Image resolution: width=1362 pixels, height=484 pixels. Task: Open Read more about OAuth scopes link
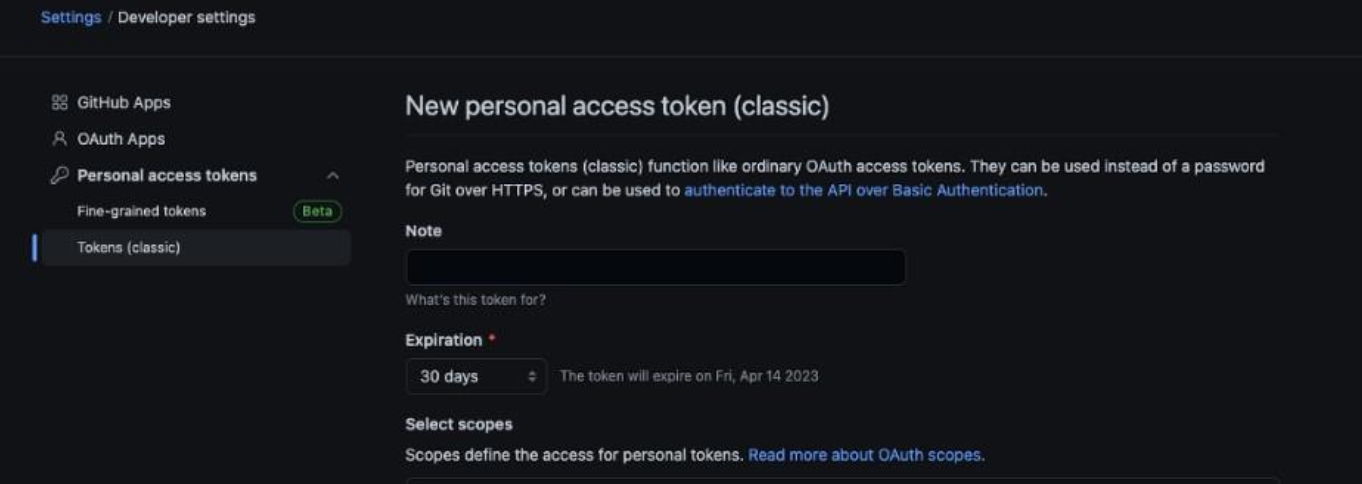865,455
